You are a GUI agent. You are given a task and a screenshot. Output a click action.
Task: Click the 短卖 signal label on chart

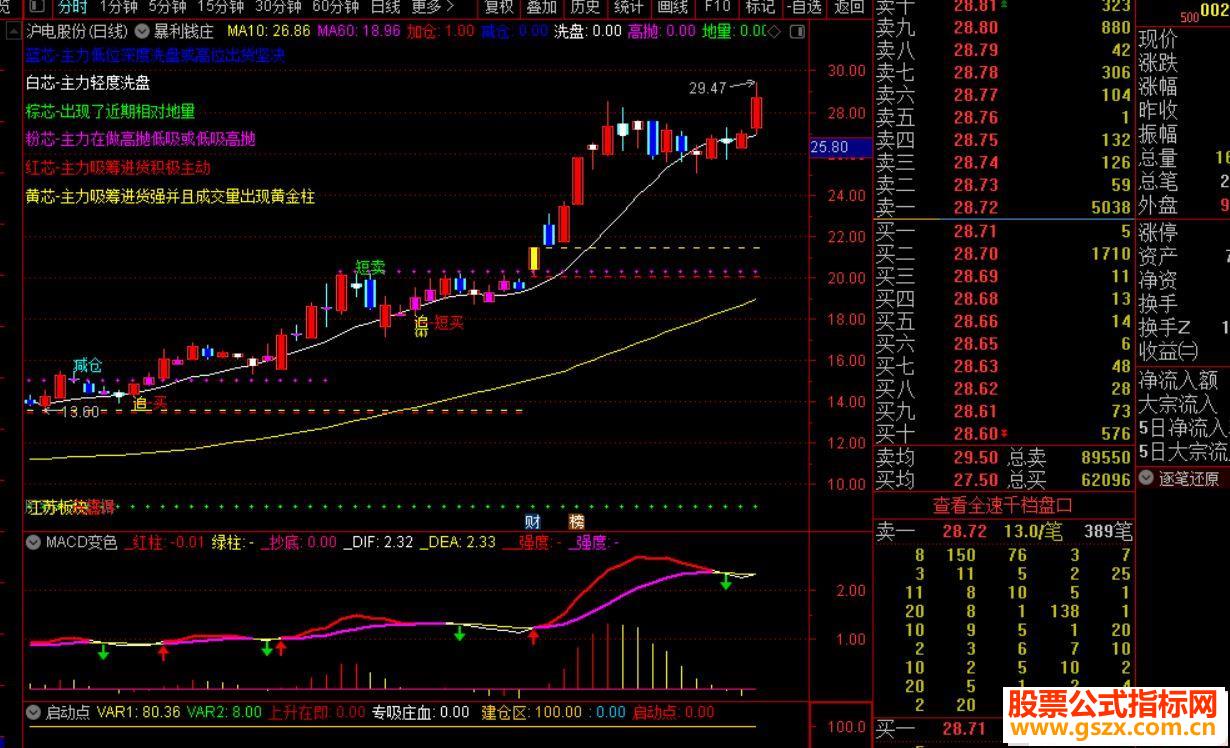(x=370, y=267)
